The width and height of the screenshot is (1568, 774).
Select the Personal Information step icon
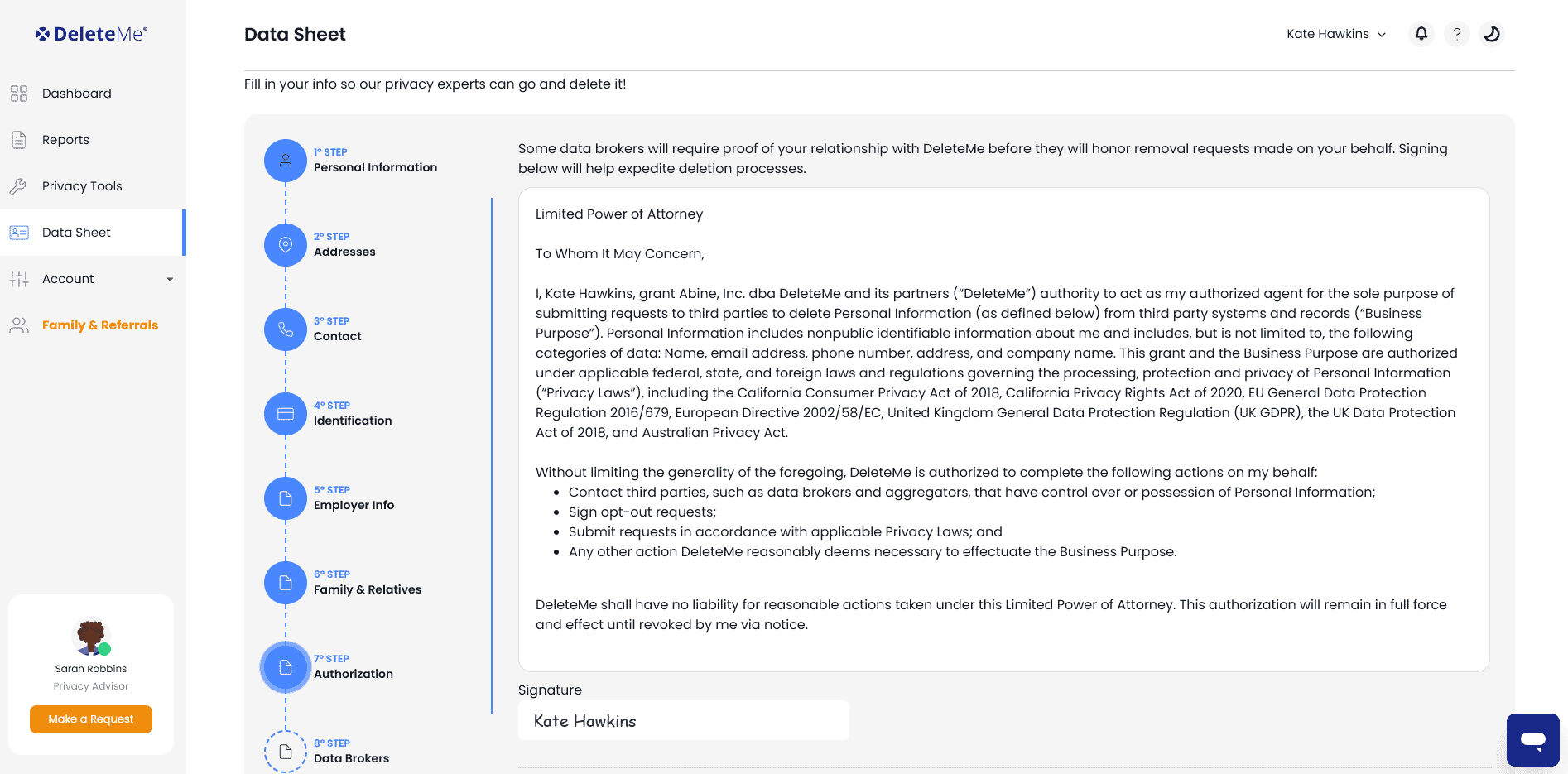pyautogui.click(x=286, y=161)
